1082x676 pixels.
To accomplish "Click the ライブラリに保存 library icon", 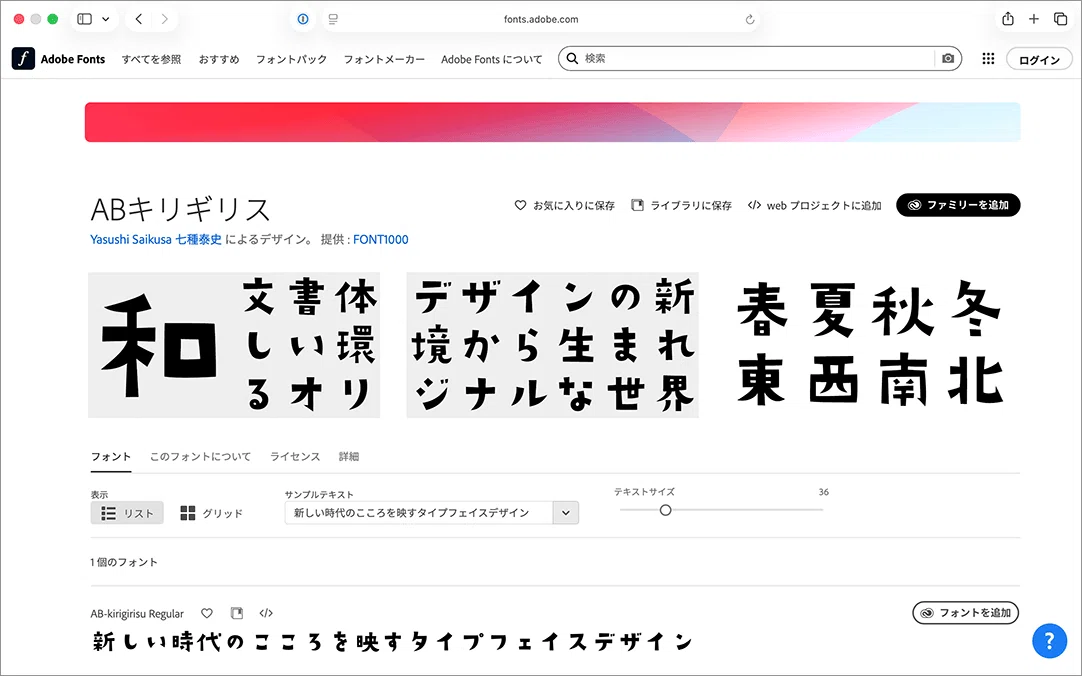I will tap(638, 205).
